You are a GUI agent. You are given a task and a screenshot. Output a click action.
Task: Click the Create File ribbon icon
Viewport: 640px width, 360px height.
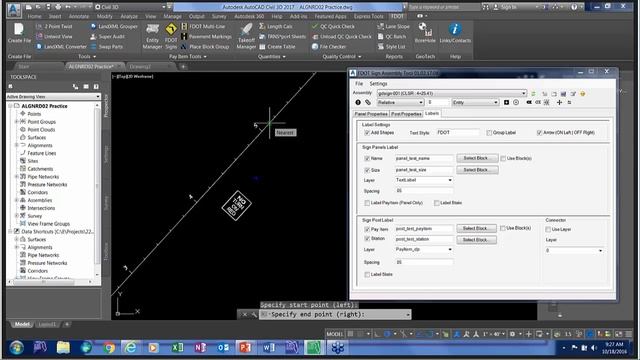click(19, 33)
